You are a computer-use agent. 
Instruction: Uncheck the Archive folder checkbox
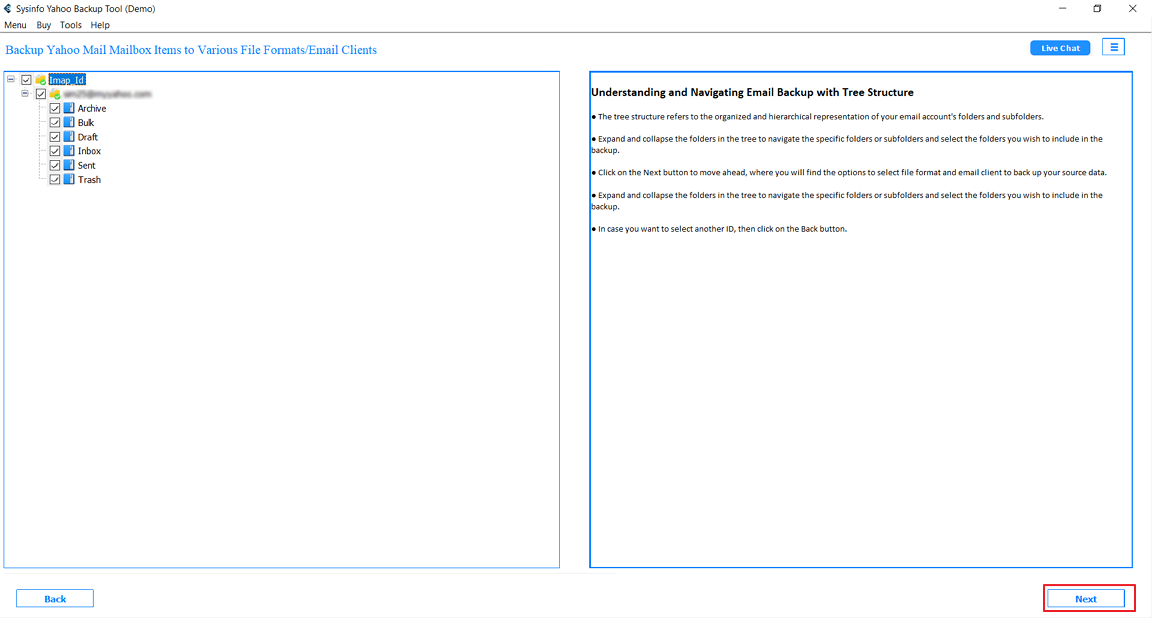pyautogui.click(x=55, y=108)
